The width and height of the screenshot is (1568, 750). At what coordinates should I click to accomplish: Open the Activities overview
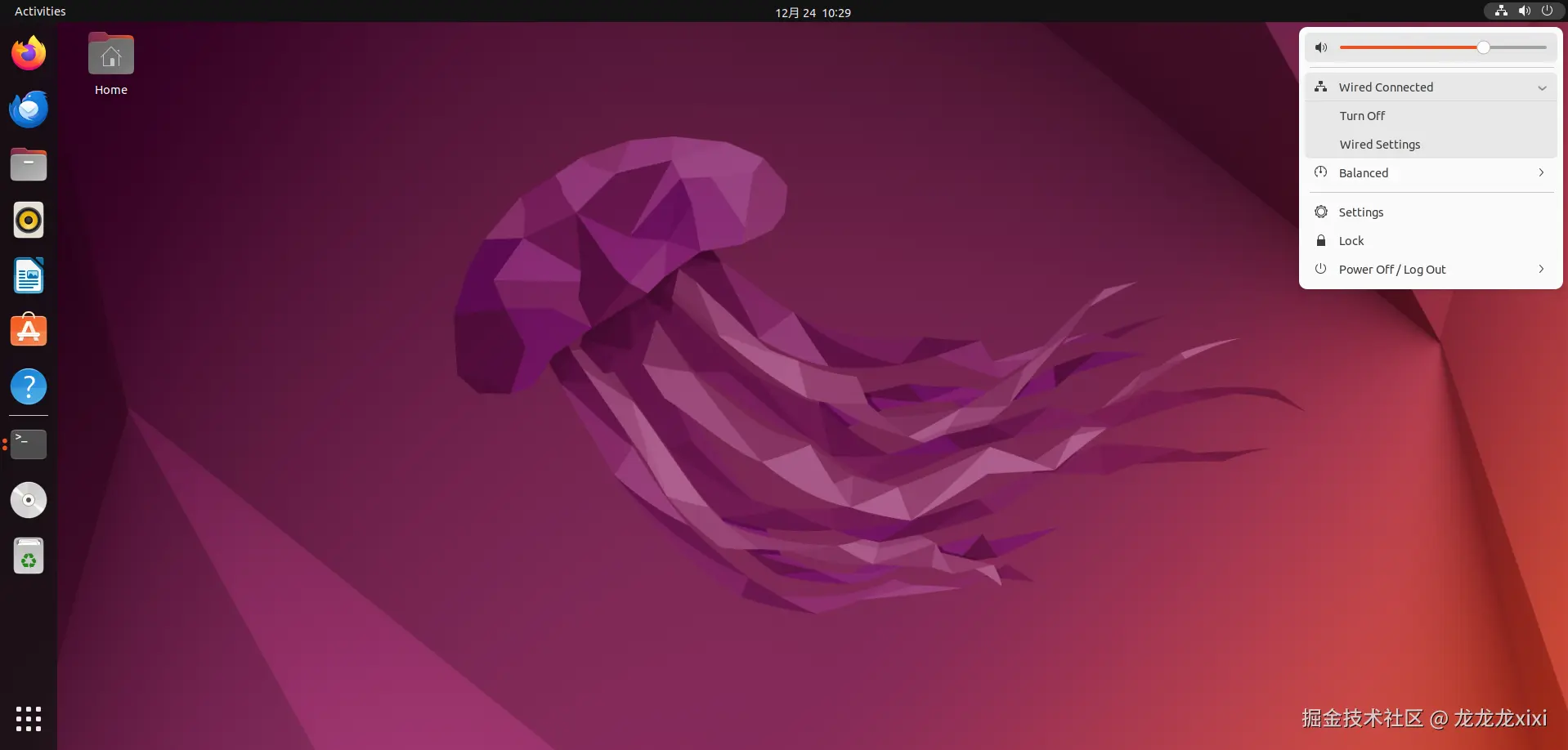click(40, 11)
